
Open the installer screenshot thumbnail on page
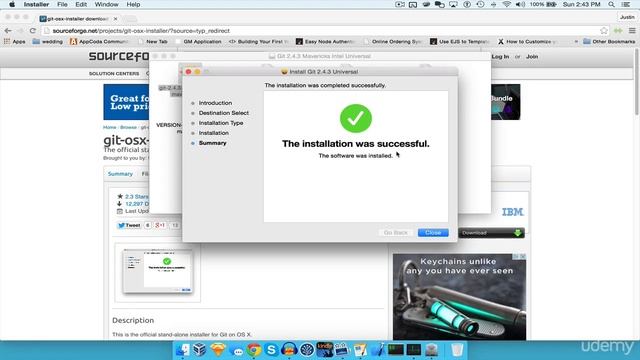[x=158, y=271]
